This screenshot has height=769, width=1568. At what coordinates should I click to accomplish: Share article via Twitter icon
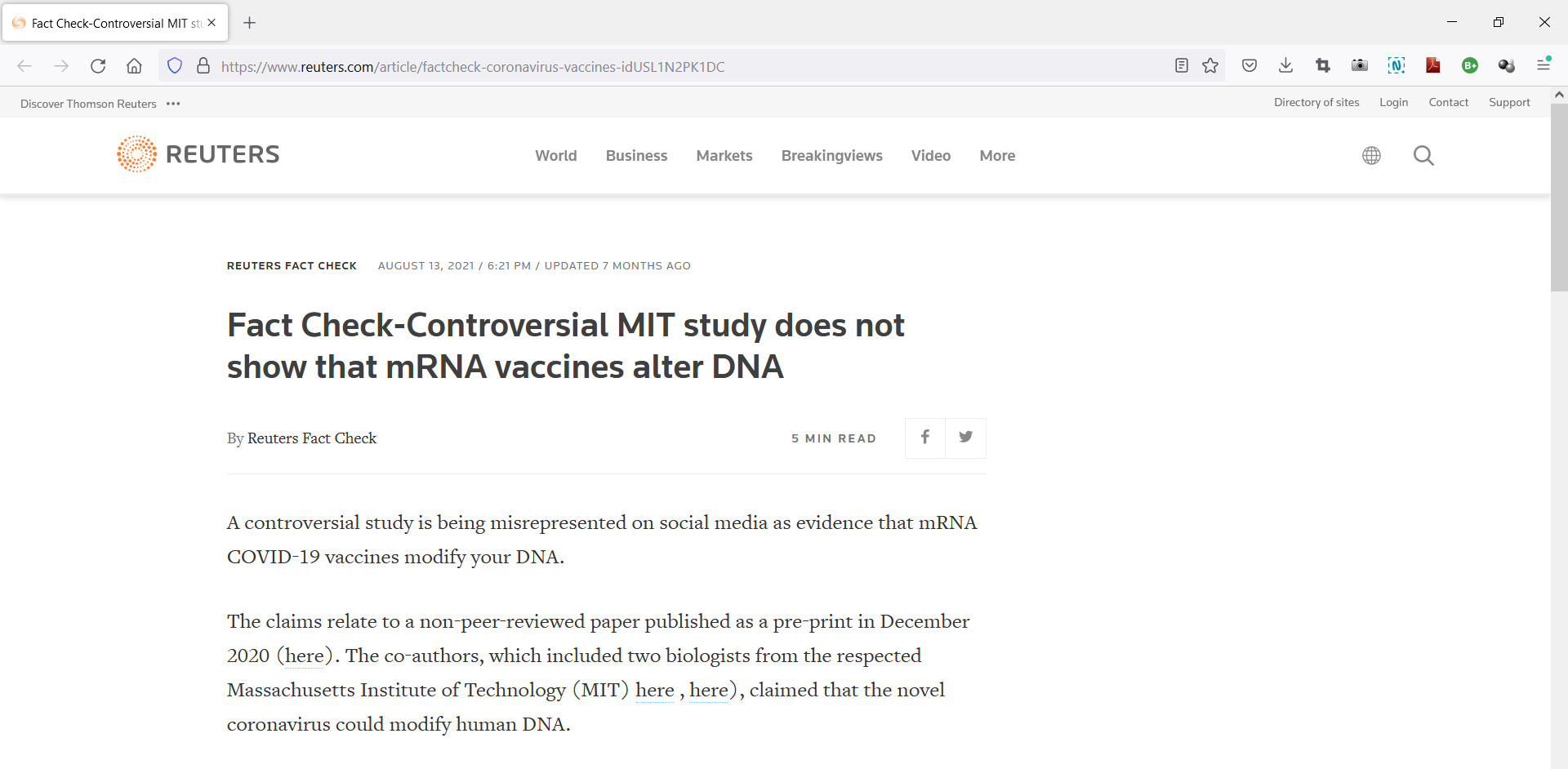[x=965, y=438]
